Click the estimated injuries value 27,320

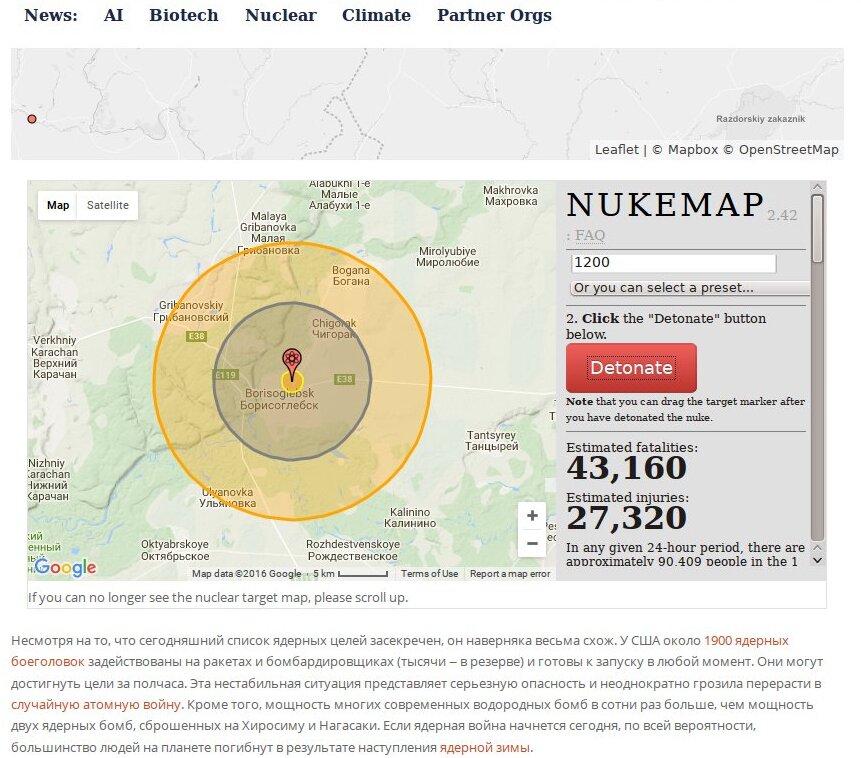[627, 518]
